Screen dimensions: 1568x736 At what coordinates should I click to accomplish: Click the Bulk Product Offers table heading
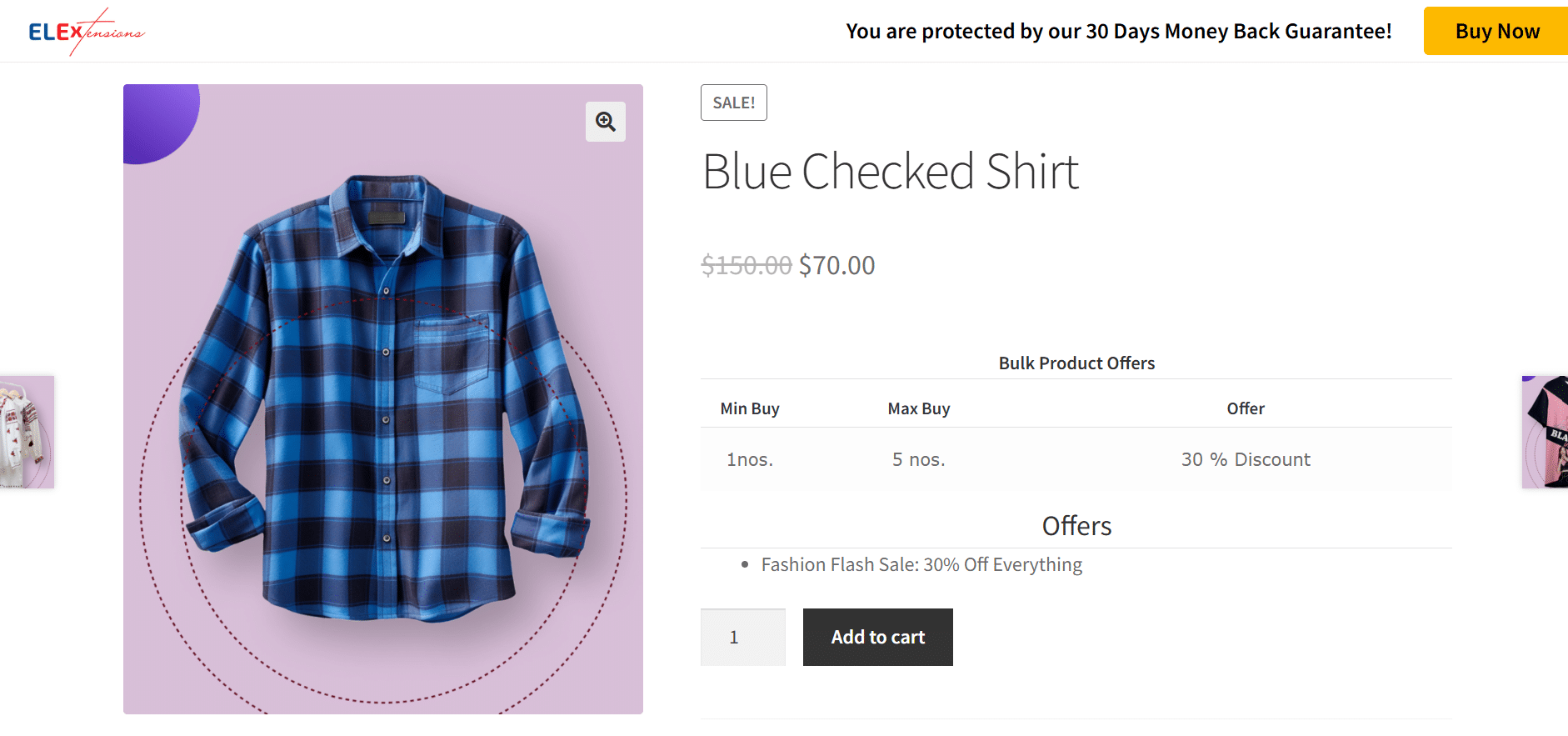pos(1076,363)
